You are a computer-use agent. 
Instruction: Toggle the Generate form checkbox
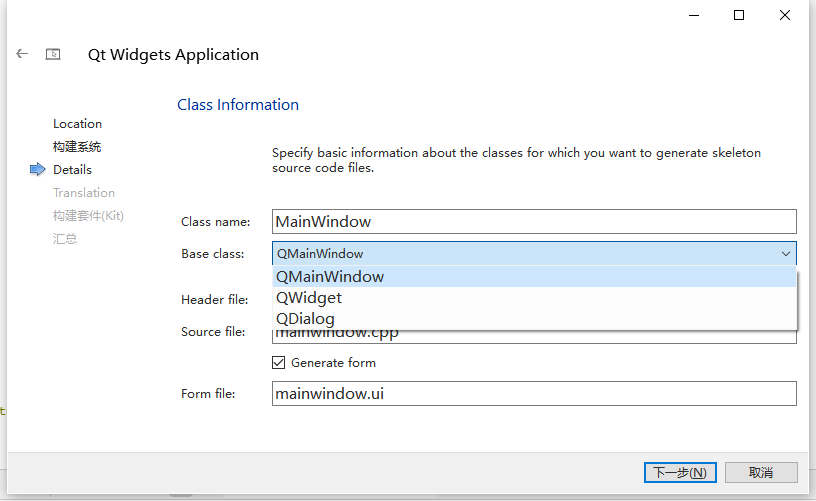click(x=278, y=363)
